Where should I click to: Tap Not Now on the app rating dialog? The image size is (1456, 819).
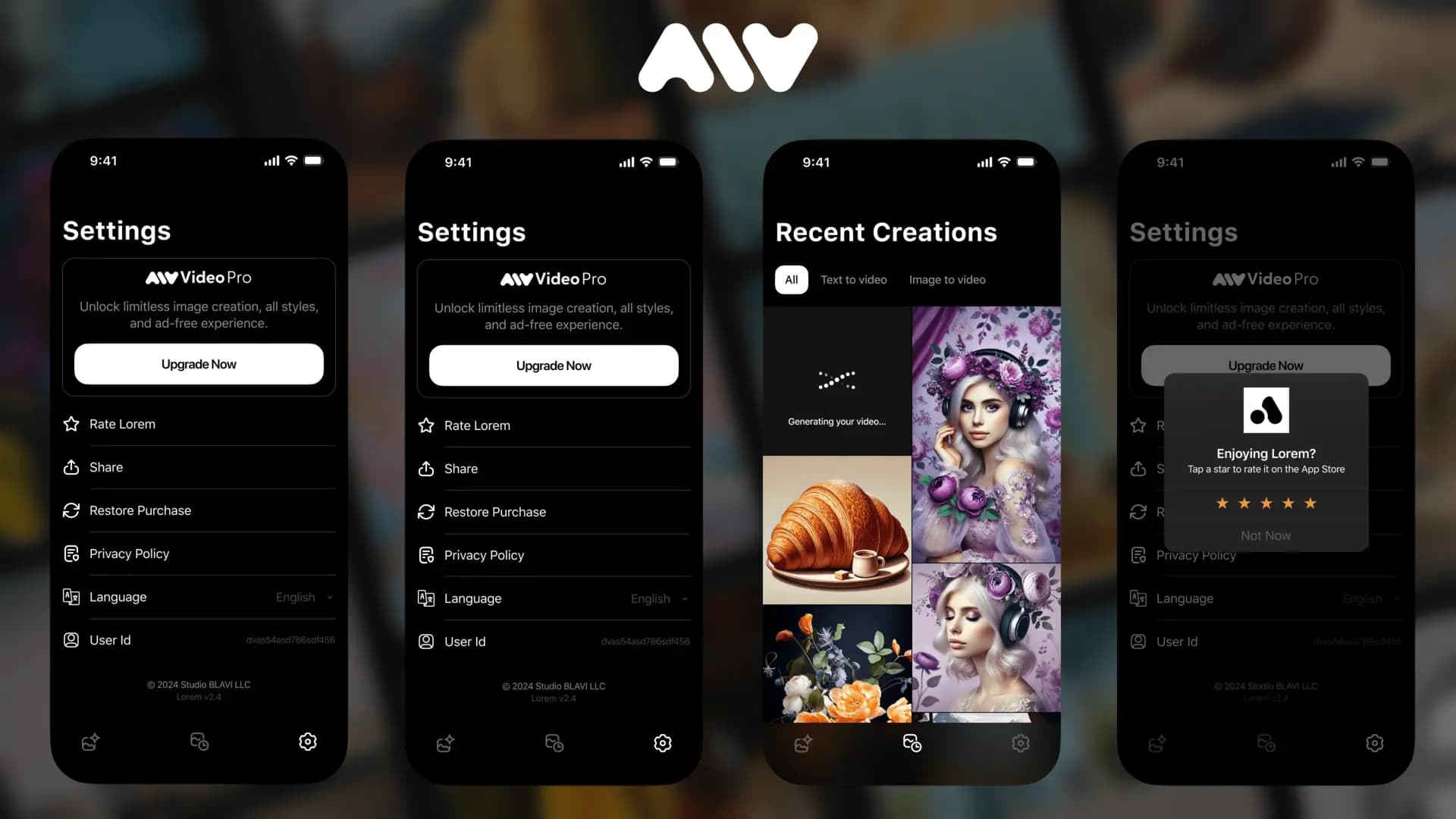coord(1265,535)
